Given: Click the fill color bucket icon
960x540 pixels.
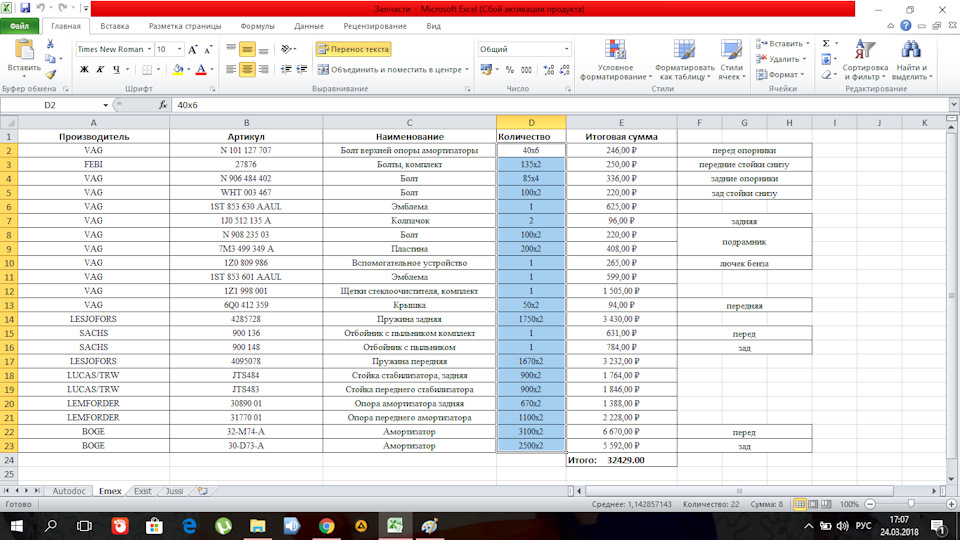Looking at the screenshot, I should 178,70.
